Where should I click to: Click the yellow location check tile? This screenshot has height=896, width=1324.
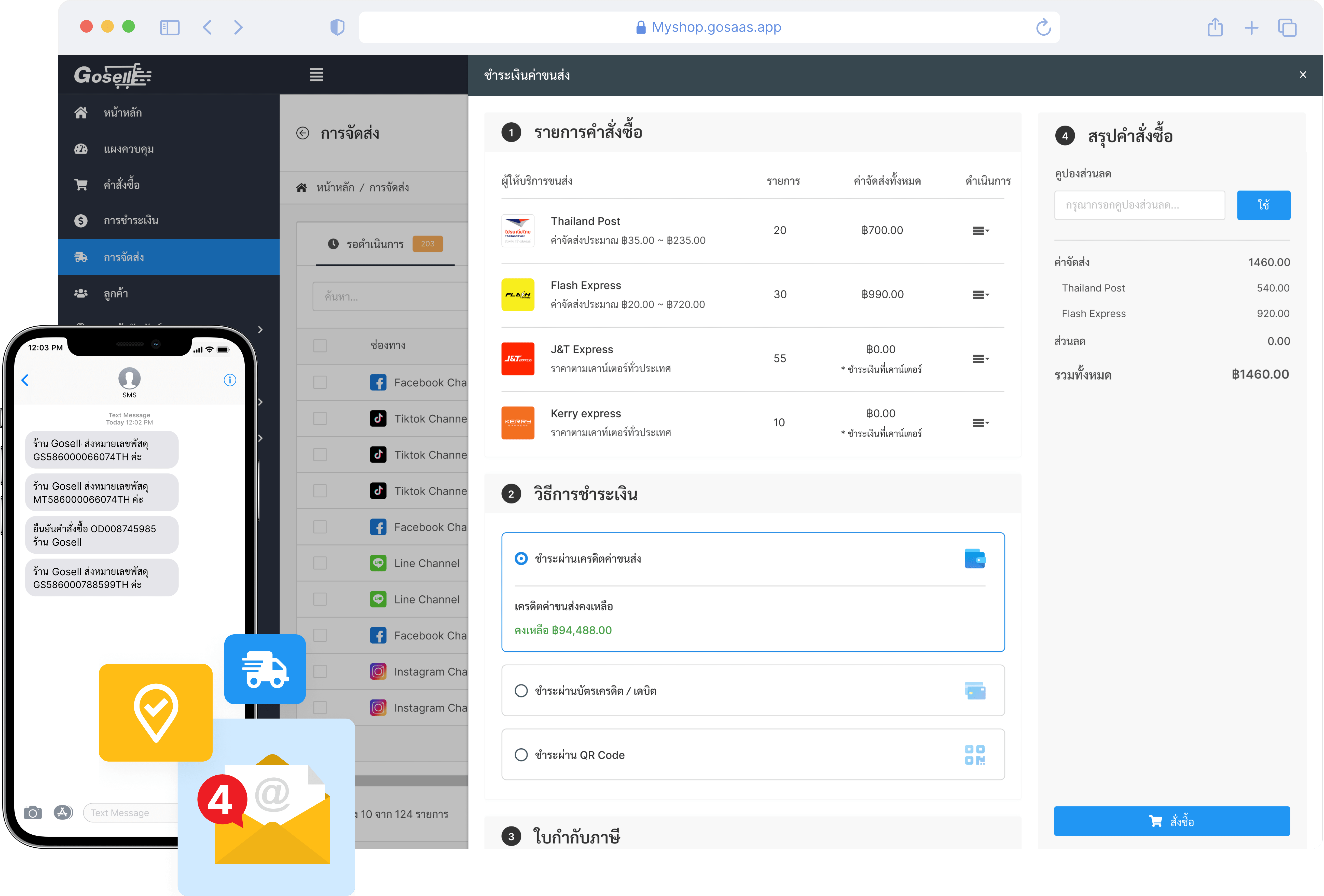pos(156,712)
